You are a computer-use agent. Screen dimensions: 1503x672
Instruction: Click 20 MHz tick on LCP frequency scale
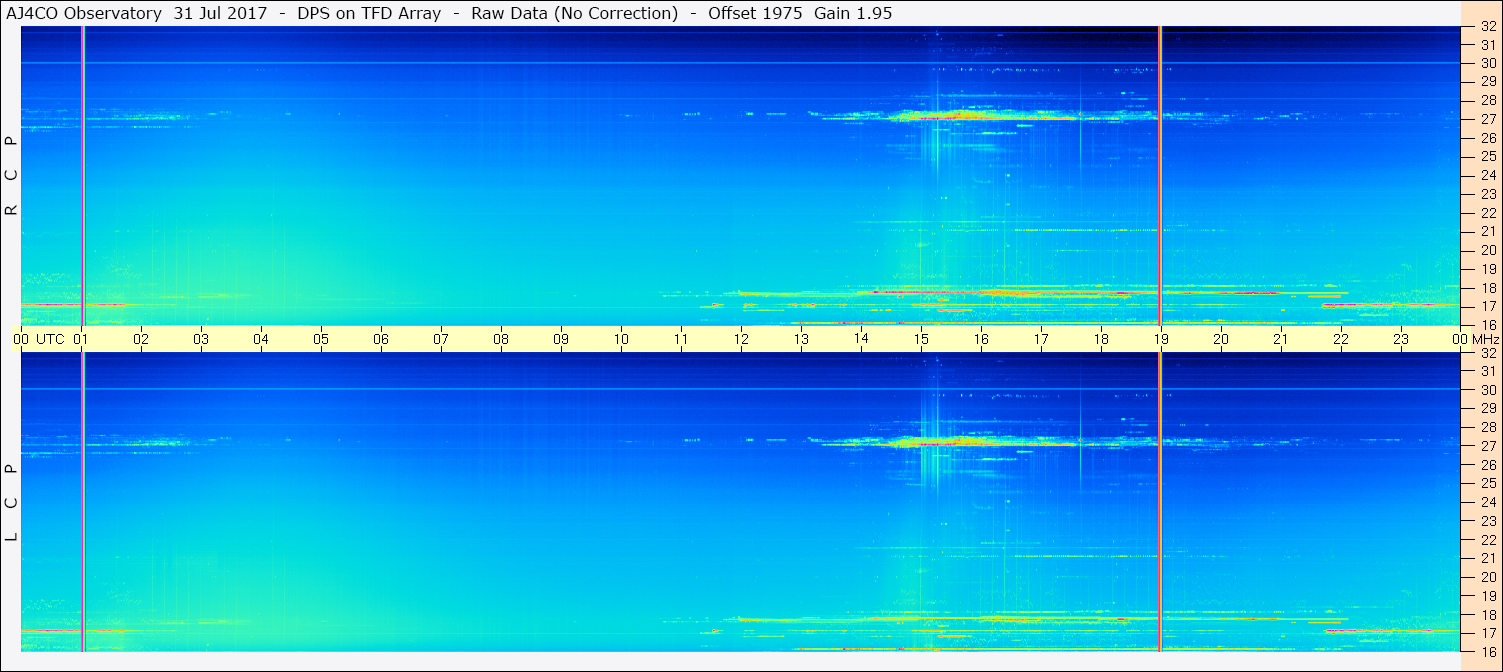point(1488,577)
